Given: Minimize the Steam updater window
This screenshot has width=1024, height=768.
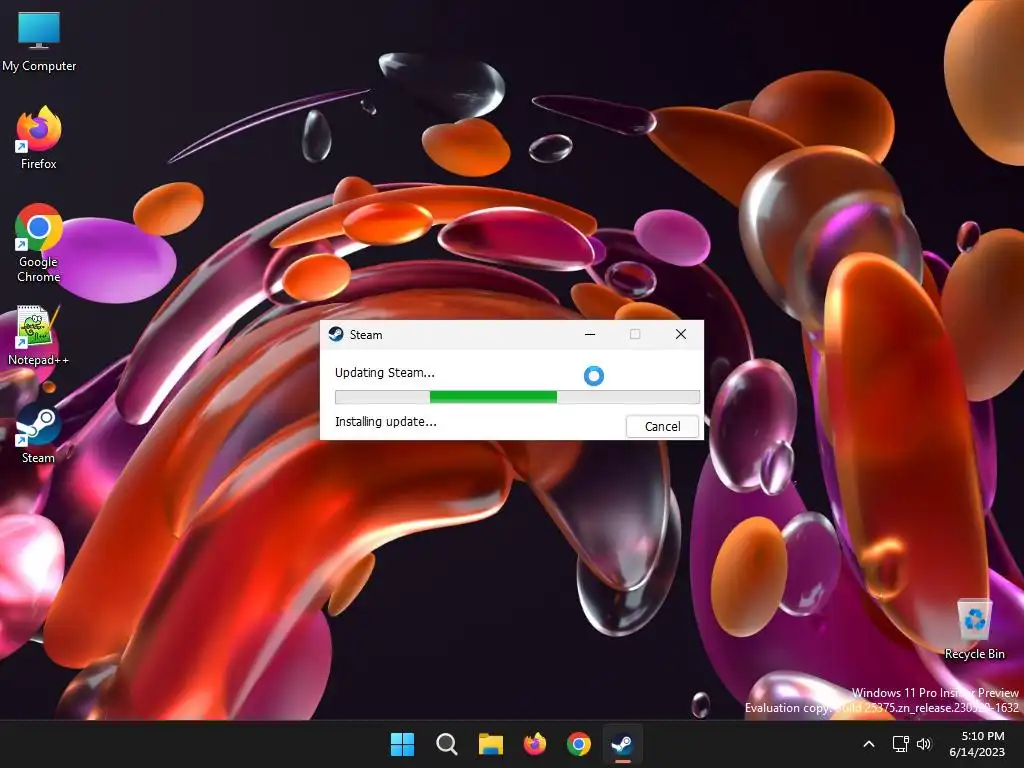Looking at the screenshot, I should pos(590,334).
